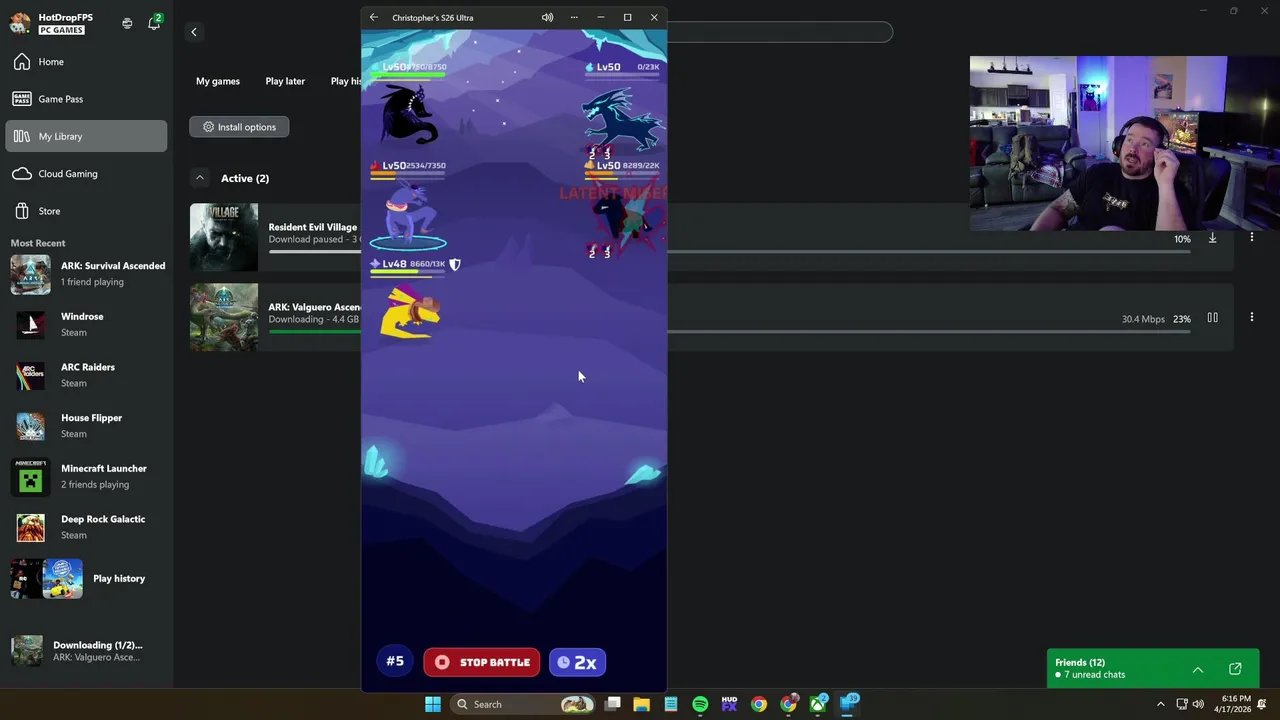Open Downloading (1/2) queue status

tap(86, 651)
